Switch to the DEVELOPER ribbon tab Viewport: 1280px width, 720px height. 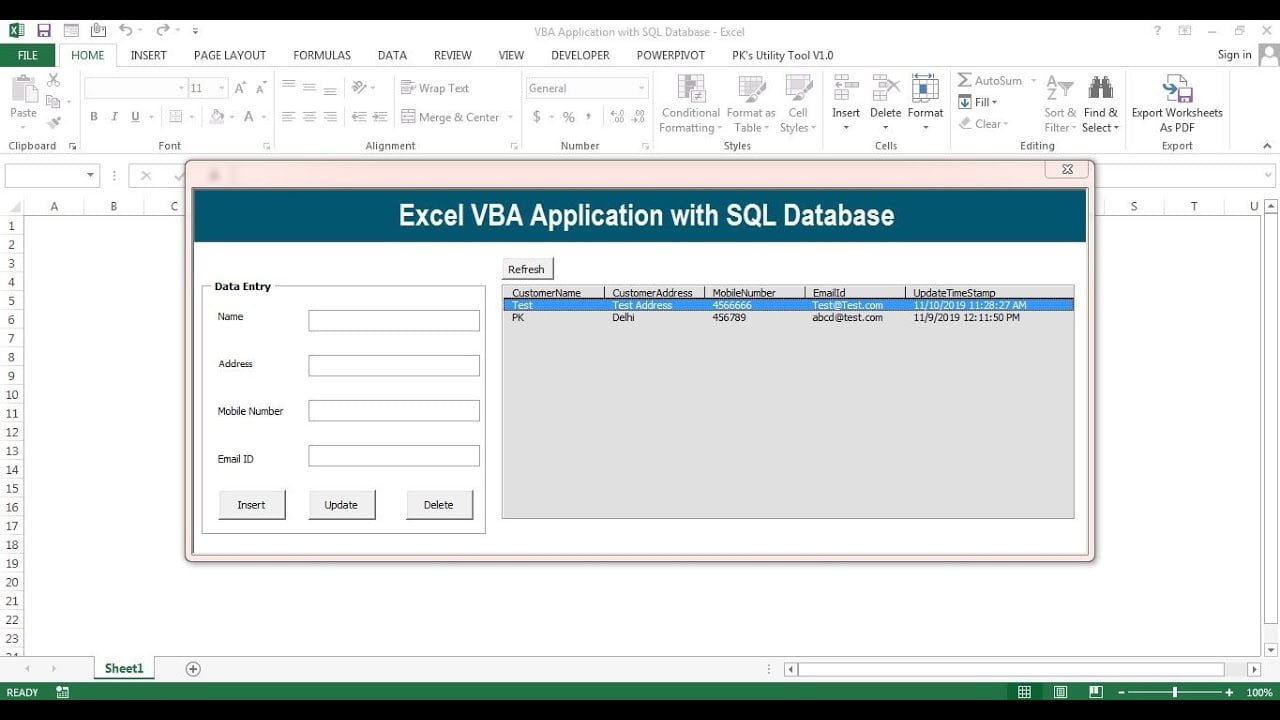[580, 55]
